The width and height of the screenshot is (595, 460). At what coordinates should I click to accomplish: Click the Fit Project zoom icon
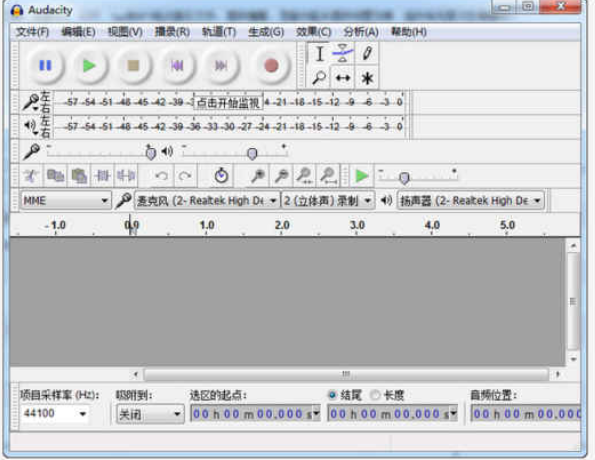(328, 176)
